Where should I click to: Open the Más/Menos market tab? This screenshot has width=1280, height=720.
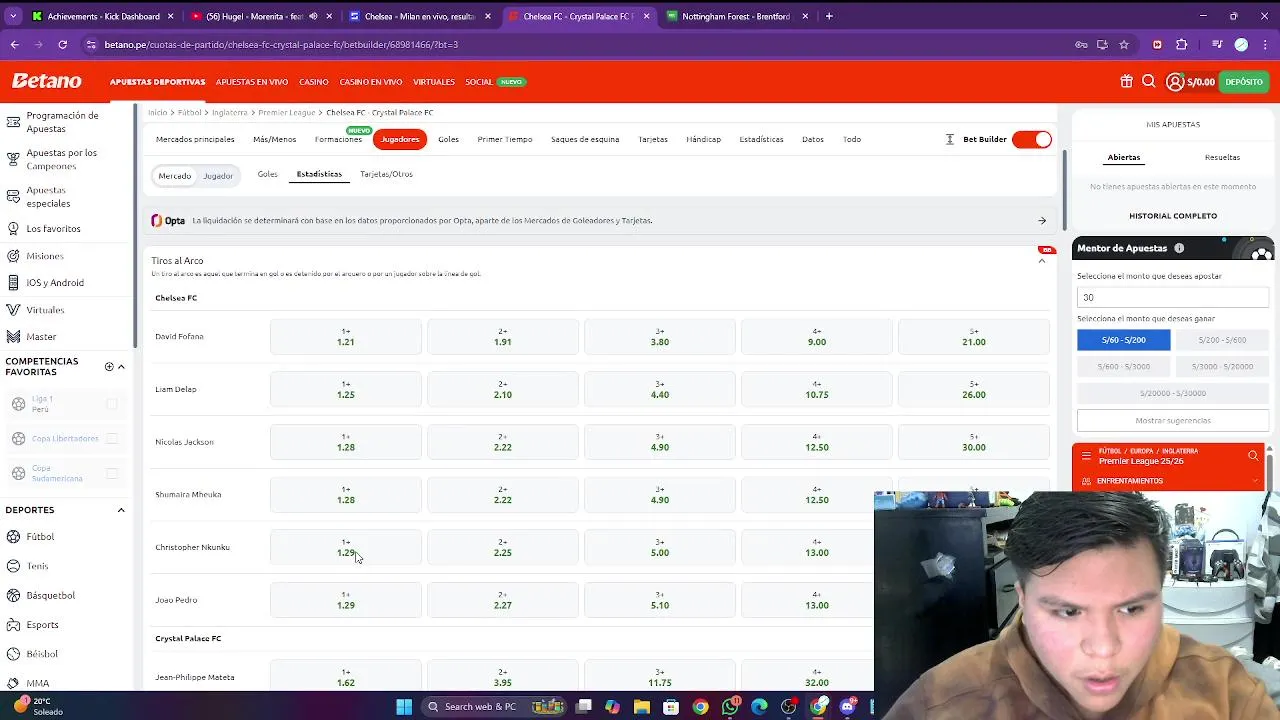[x=274, y=139]
